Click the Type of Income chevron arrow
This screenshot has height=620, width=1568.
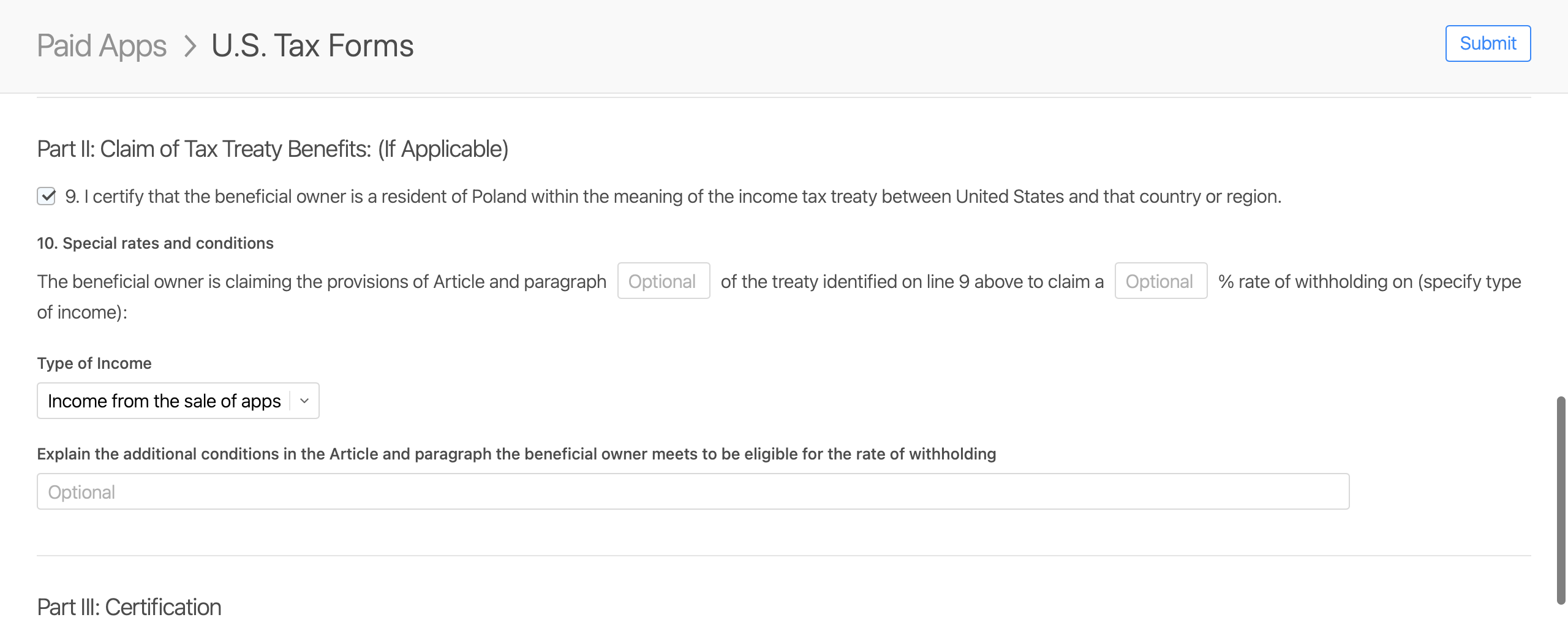click(x=304, y=401)
